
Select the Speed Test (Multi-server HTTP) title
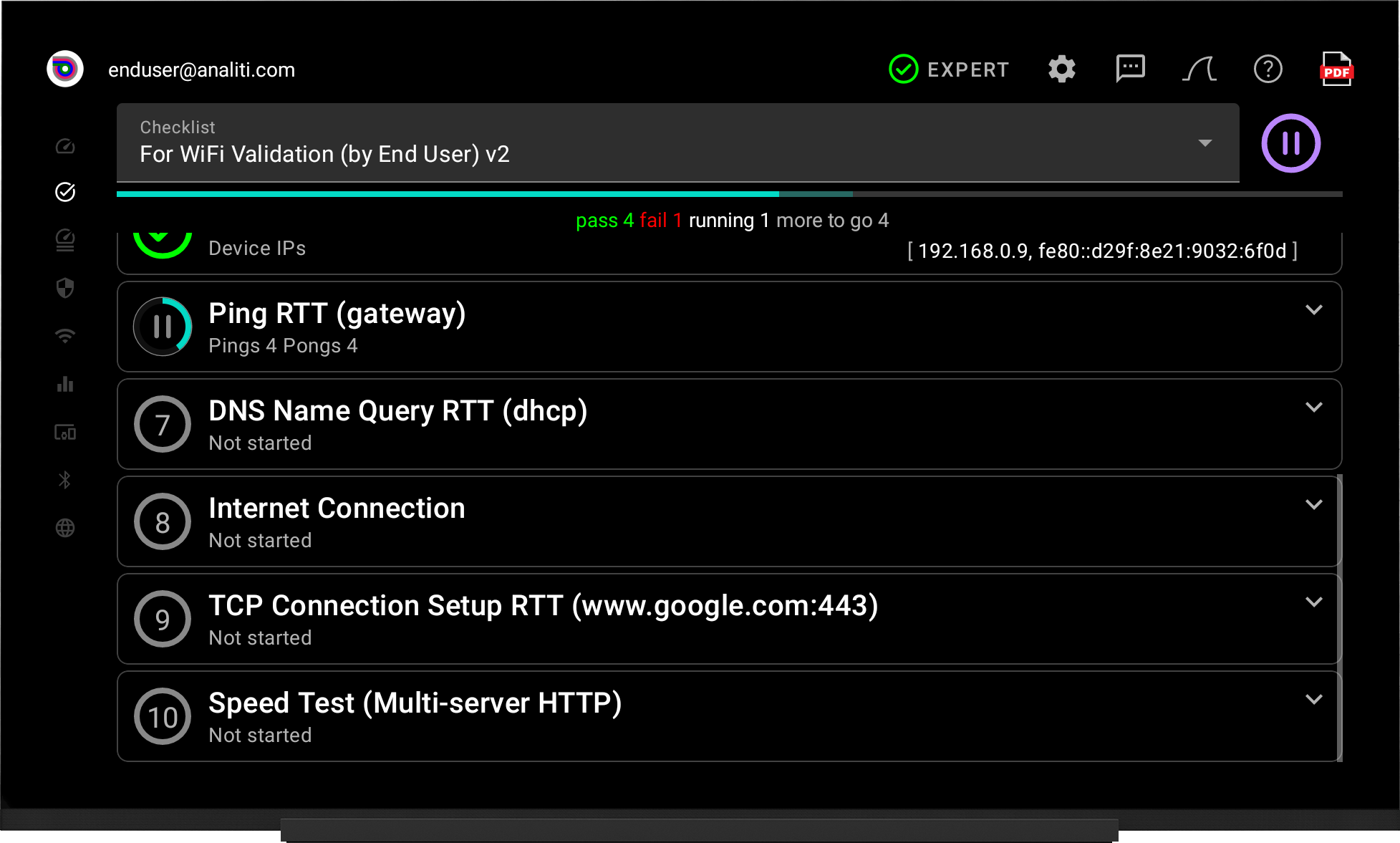click(415, 703)
